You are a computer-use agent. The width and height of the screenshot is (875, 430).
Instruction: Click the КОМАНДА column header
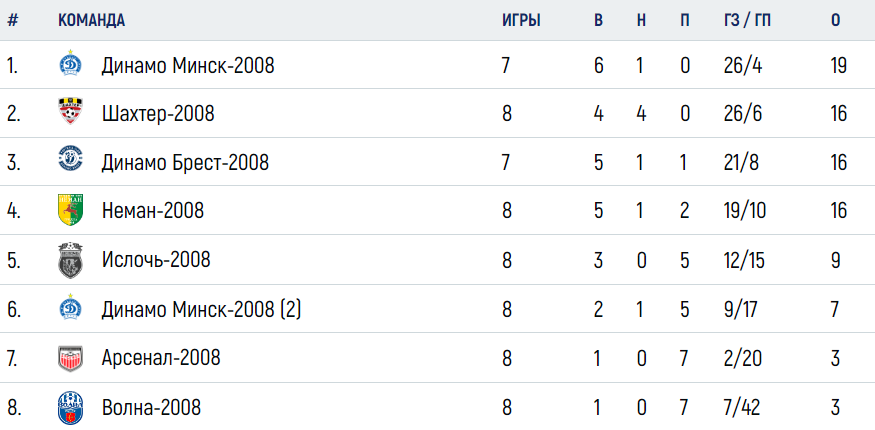92,21
